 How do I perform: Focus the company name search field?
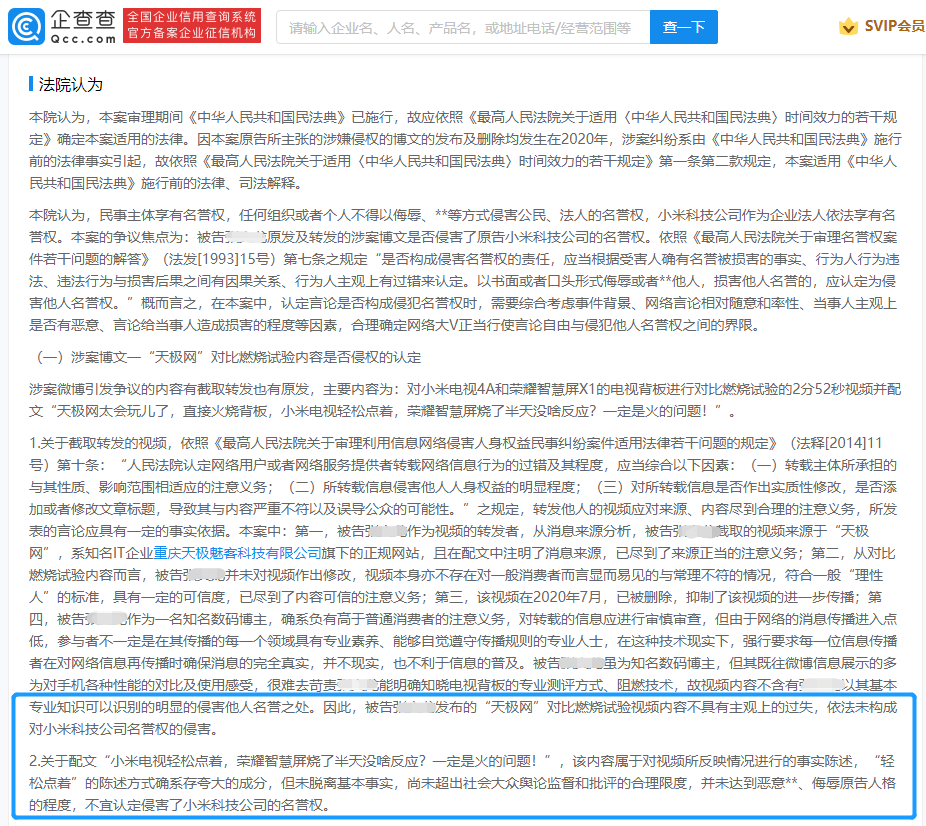pyautogui.click(x=463, y=27)
